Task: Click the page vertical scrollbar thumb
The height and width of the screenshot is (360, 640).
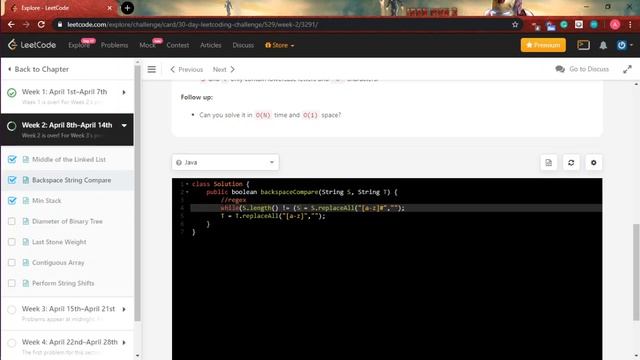Action: (636, 271)
